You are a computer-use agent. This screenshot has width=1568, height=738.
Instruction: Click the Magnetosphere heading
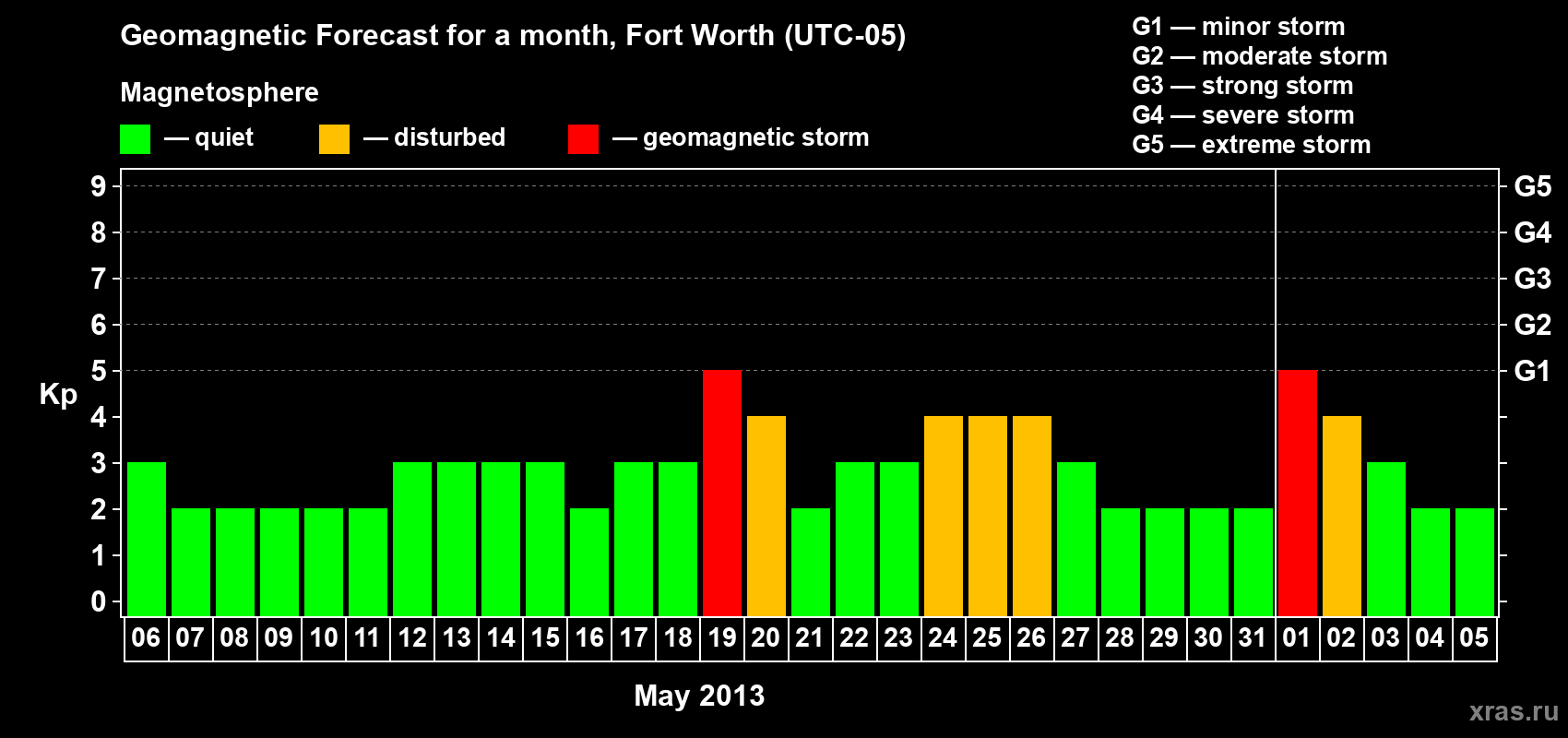pos(220,92)
